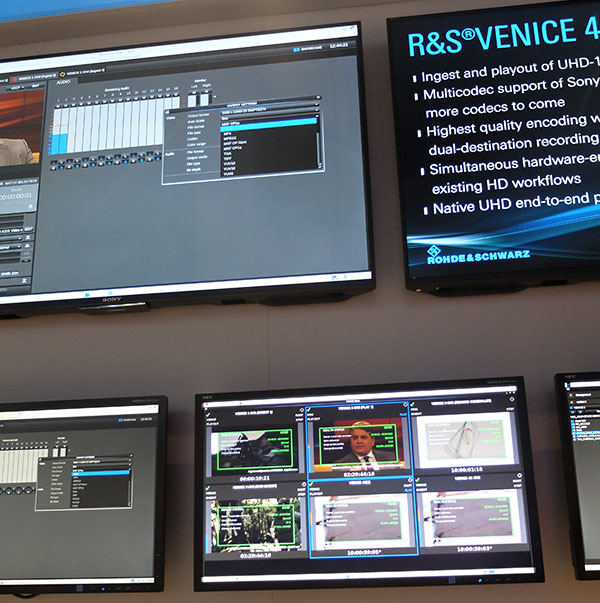Viewport: 600px width, 603px height.
Task: Open Output format dropdown on Sony monitor
Action: [x=270, y=111]
